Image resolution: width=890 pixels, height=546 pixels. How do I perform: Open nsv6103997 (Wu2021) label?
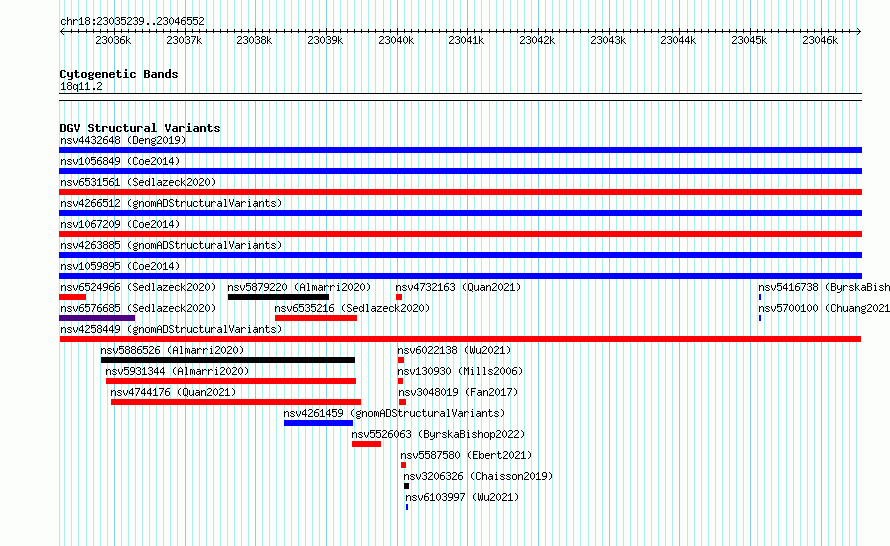(x=462, y=497)
